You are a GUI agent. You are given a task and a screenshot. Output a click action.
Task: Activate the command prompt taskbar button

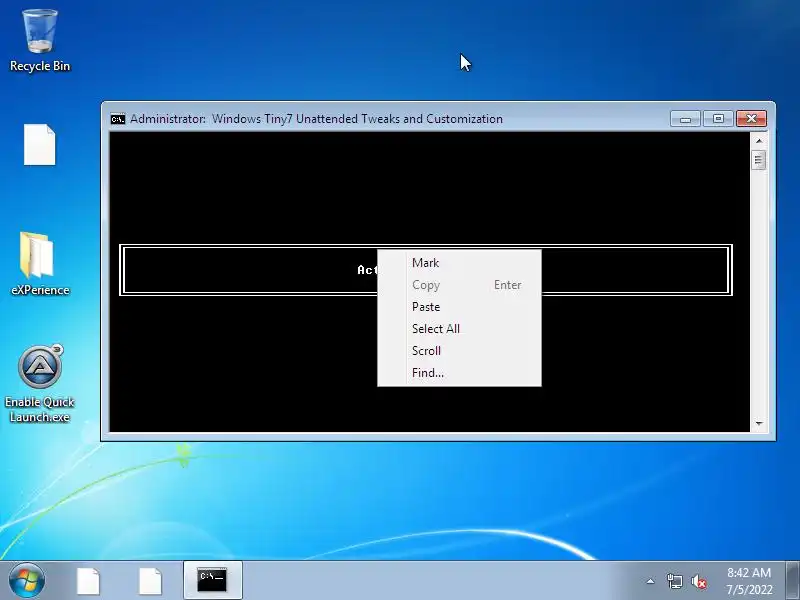pyautogui.click(x=212, y=581)
